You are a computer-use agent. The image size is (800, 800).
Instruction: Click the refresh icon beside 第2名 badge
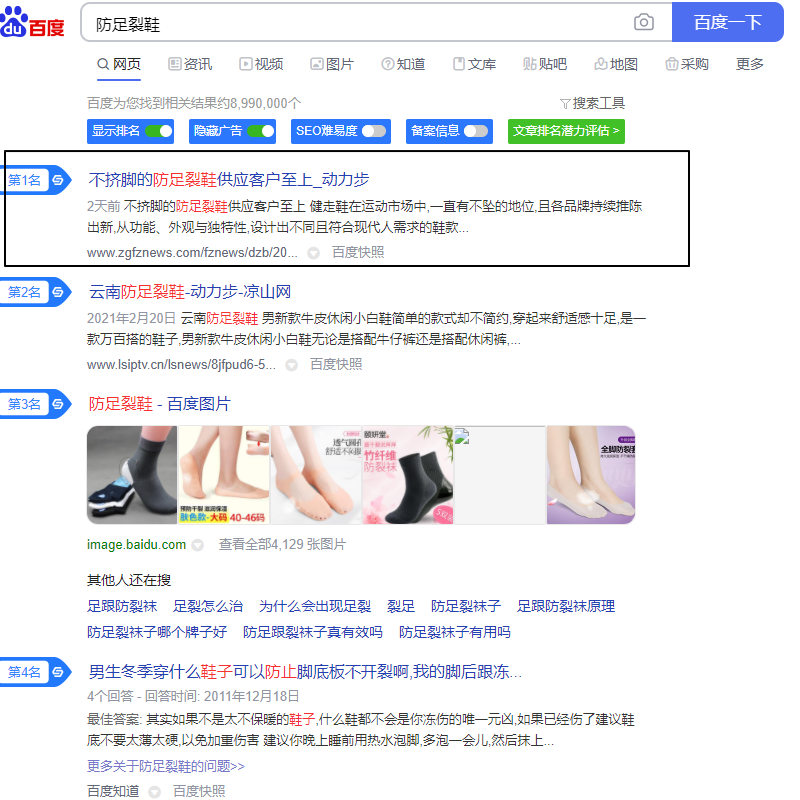tap(58, 292)
